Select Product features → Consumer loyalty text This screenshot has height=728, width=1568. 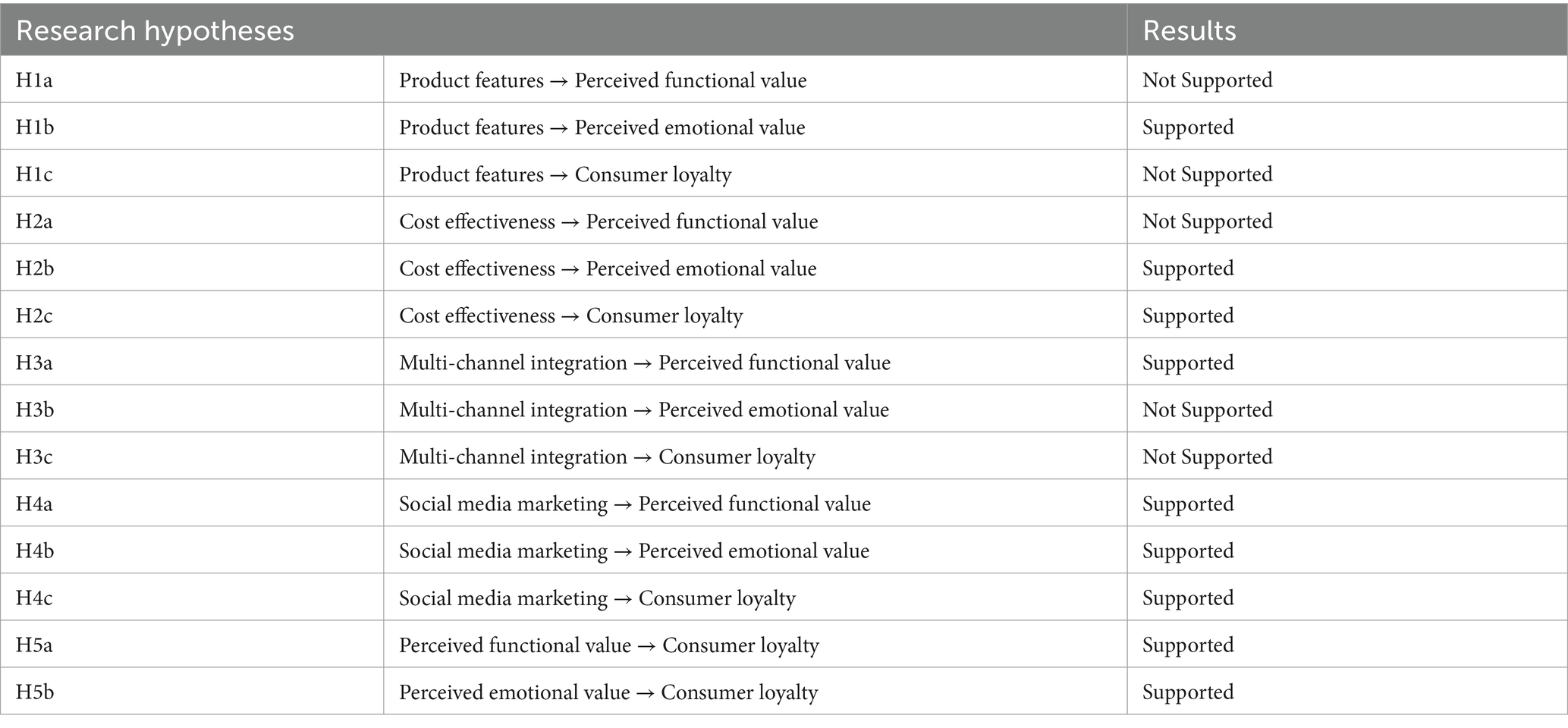[565, 174]
